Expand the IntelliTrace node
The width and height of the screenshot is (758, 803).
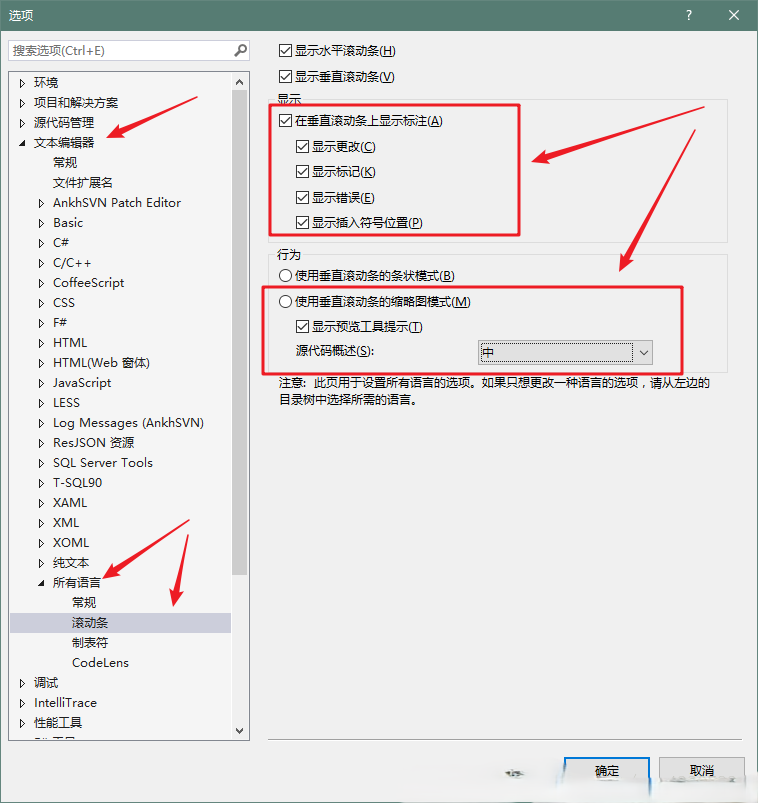pos(22,703)
